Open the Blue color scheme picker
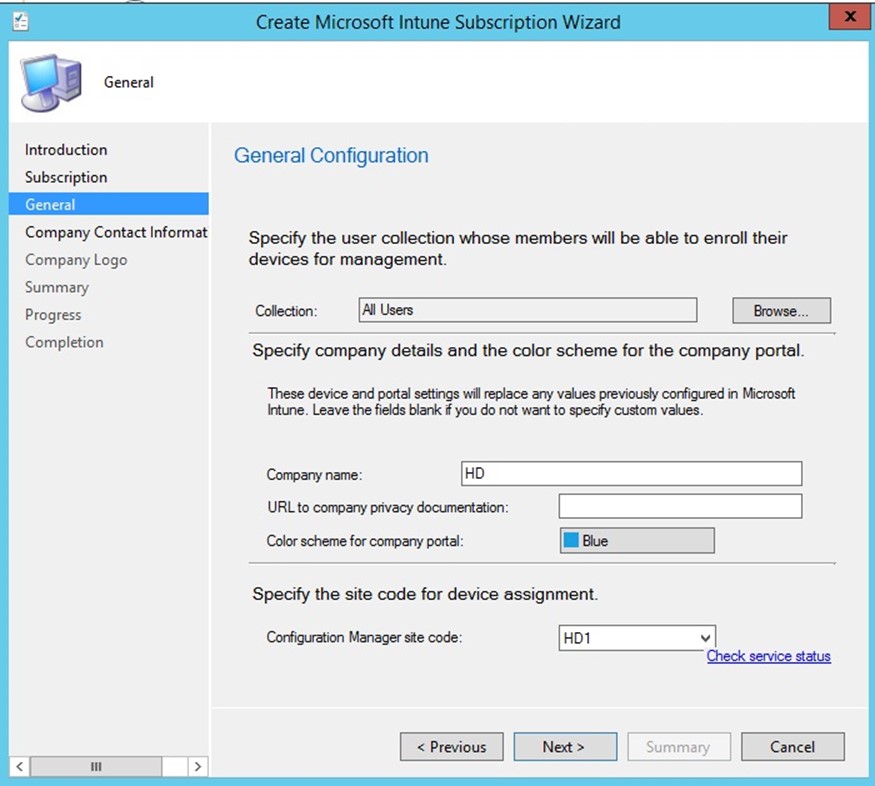The image size is (875, 786). [x=637, y=541]
